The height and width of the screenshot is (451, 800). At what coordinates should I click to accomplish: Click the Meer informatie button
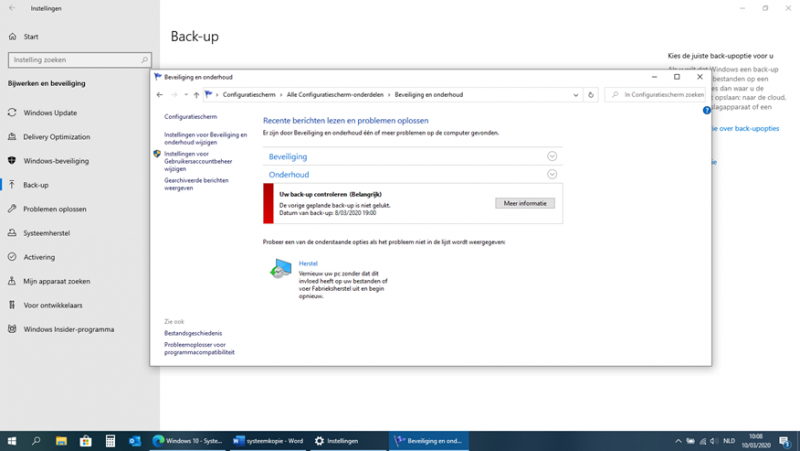524,203
